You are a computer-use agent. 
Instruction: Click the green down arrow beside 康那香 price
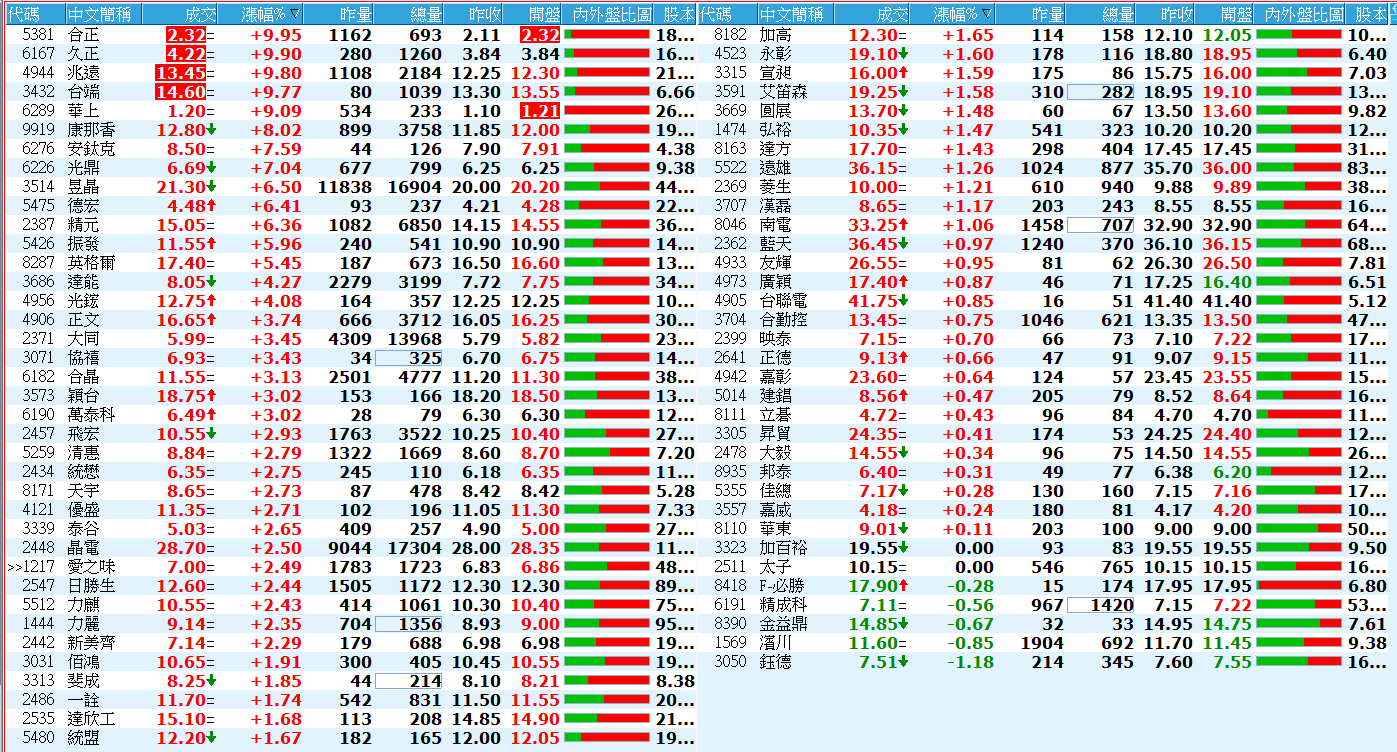click(x=212, y=130)
